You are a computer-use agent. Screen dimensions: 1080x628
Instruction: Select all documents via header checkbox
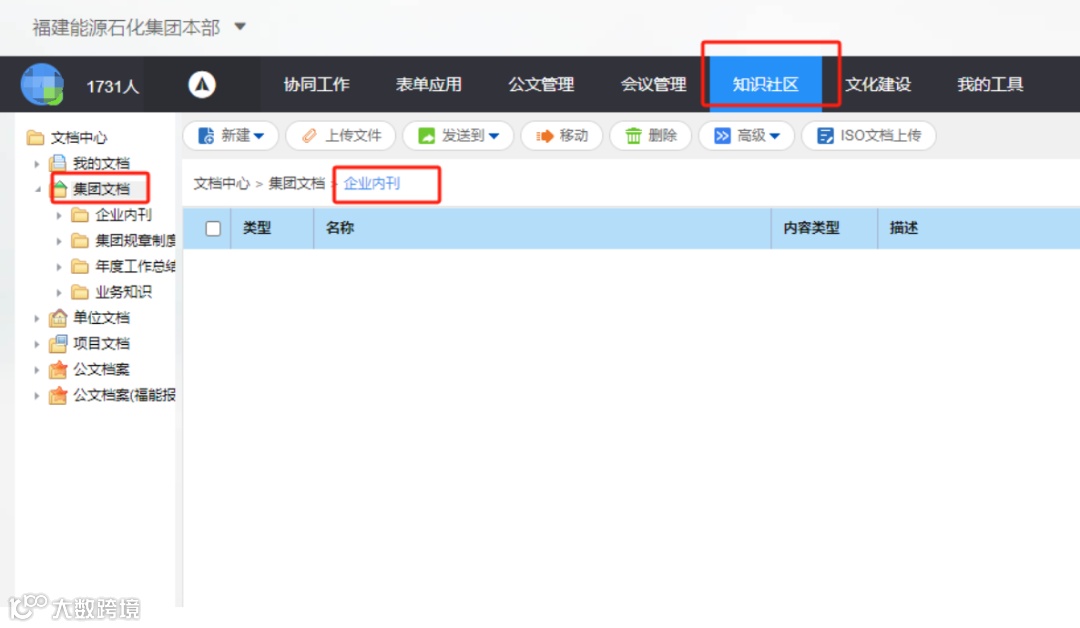point(214,228)
